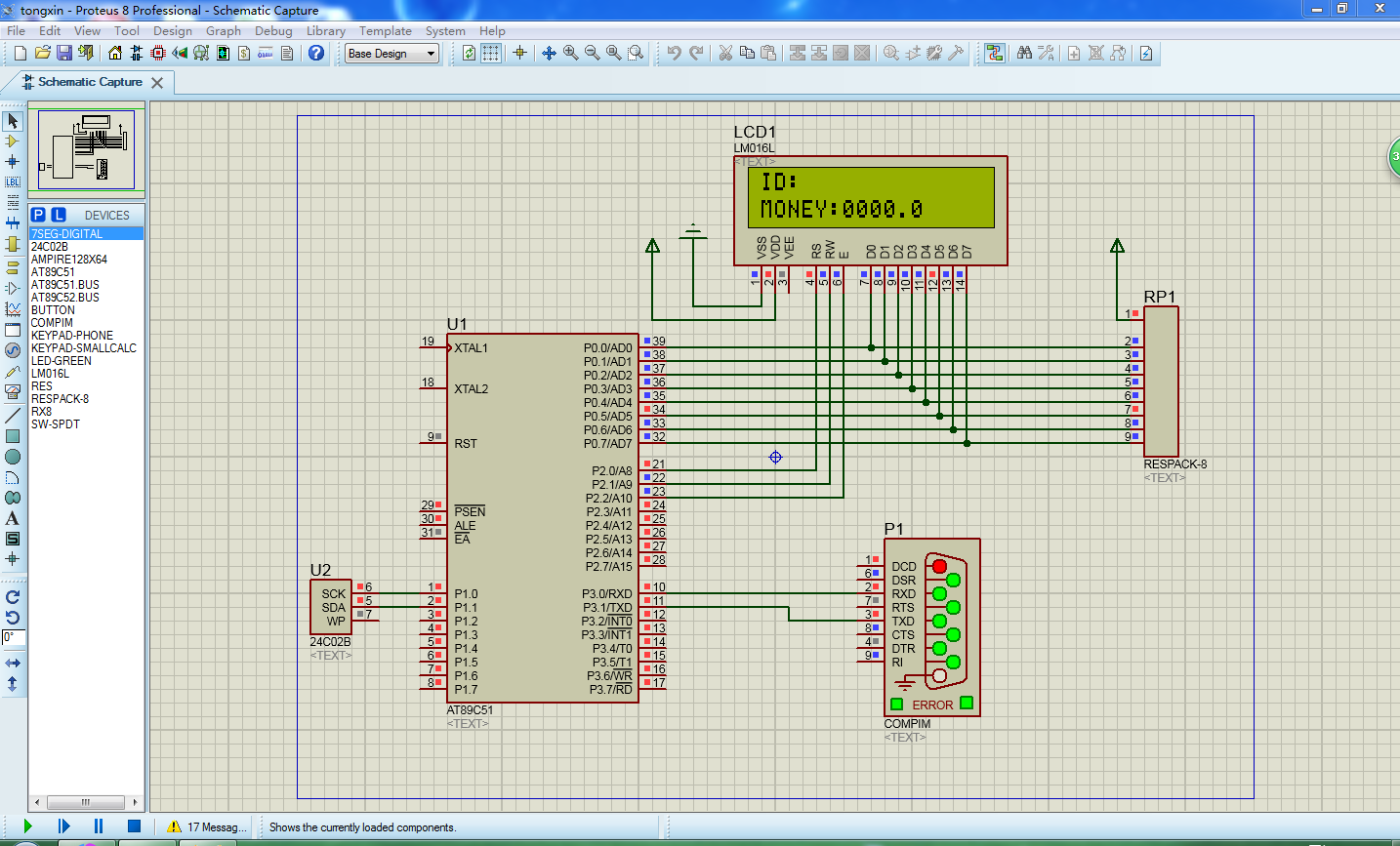The image size is (1400, 846).
Task: Search and tag with binoculars icon
Action: [1024, 53]
